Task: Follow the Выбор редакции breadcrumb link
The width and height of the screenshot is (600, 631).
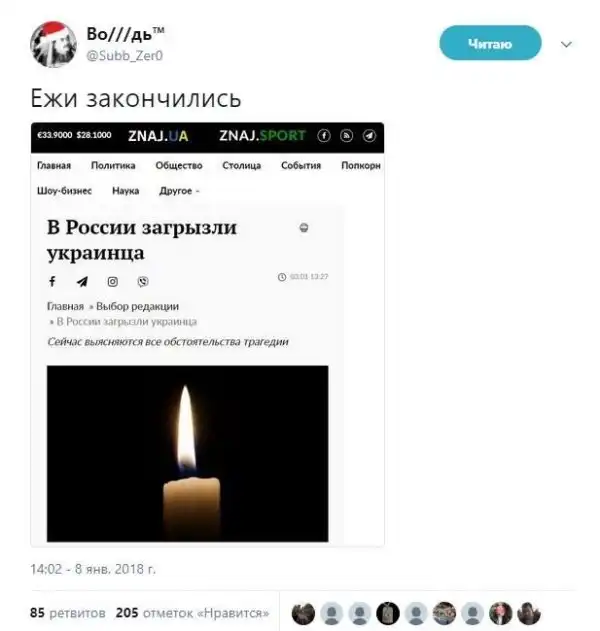Action: [x=137, y=306]
